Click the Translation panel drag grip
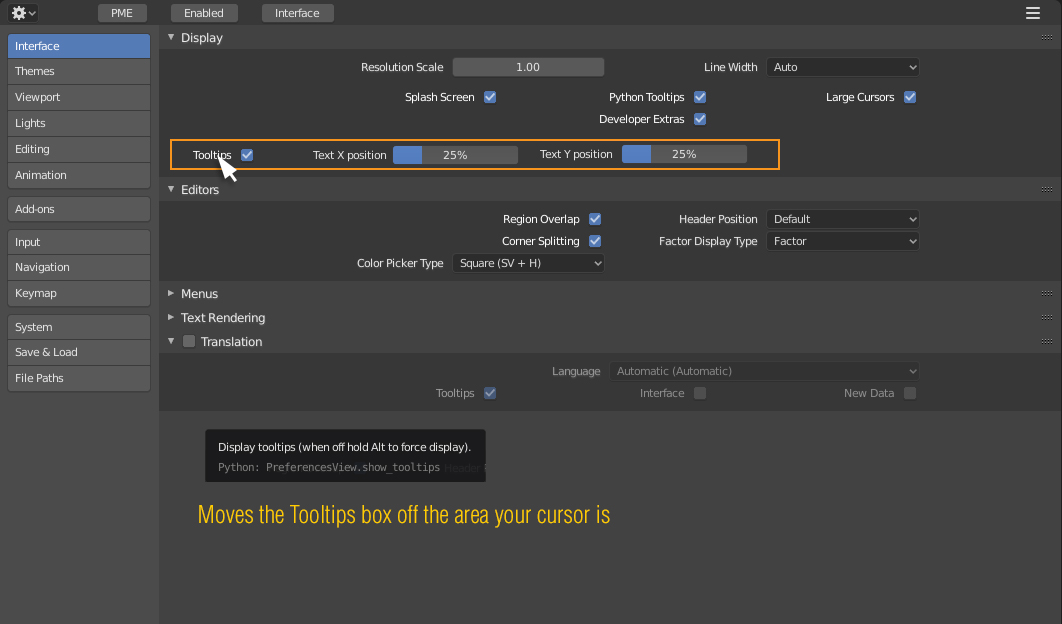This screenshot has height=624, width=1062. pos(1046,341)
